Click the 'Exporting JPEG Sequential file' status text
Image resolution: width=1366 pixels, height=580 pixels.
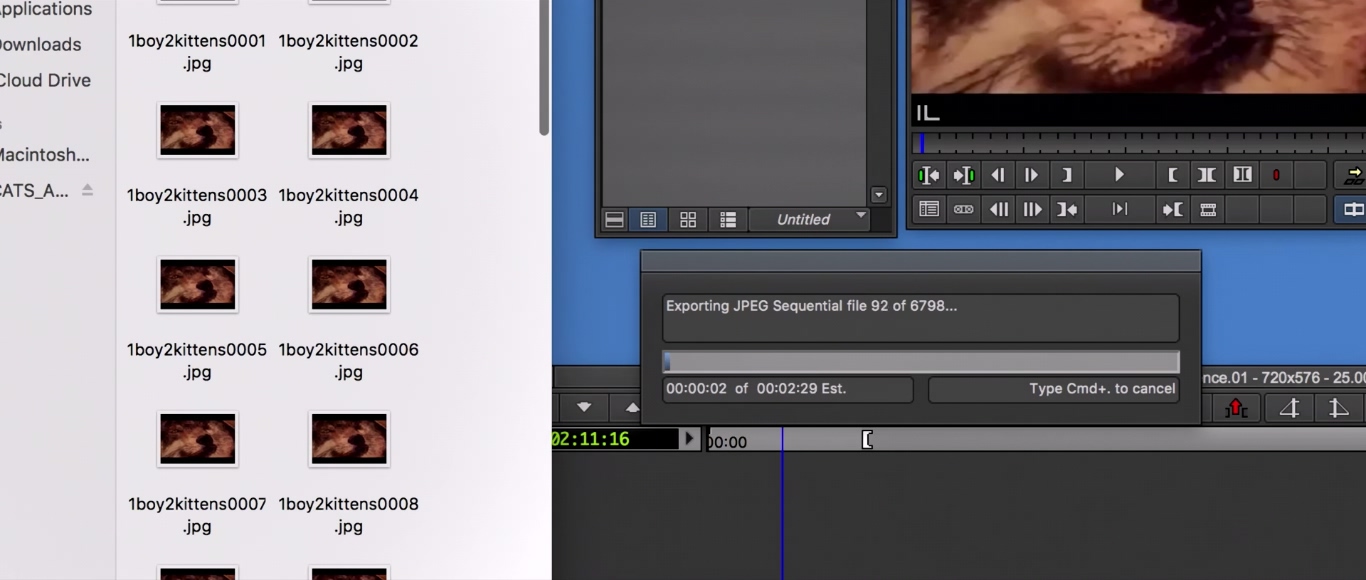(x=811, y=306)
